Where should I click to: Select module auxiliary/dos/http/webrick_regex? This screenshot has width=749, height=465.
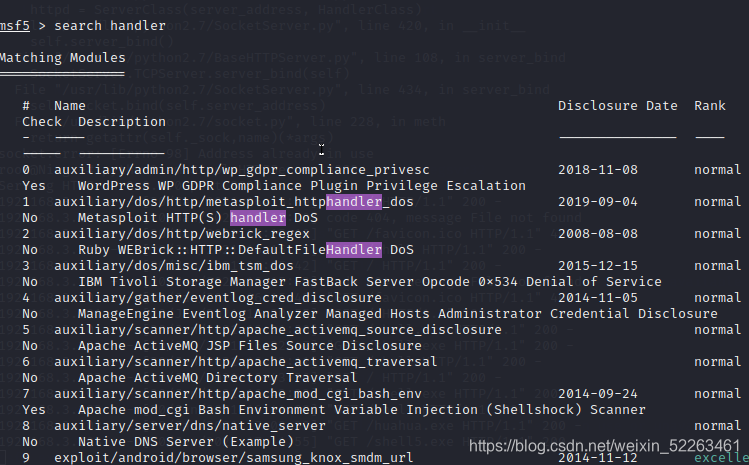coord(182,234)
